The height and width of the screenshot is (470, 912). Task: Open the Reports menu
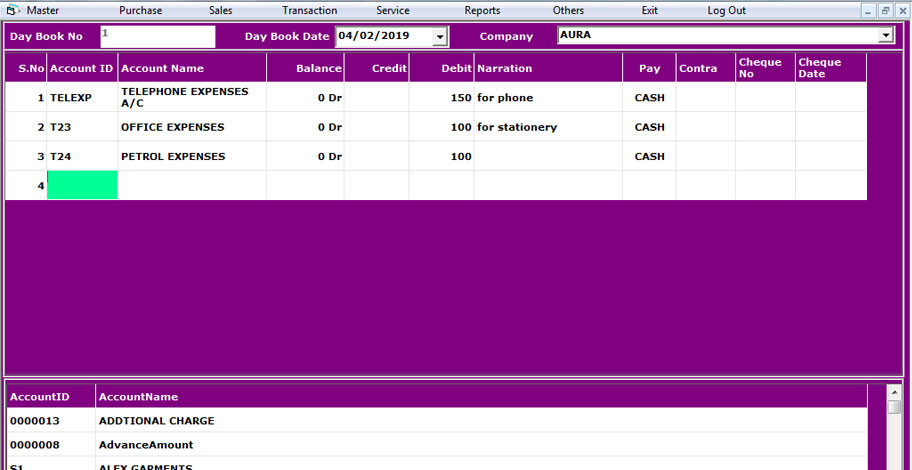pyautogui.click(x=482, y=10)
